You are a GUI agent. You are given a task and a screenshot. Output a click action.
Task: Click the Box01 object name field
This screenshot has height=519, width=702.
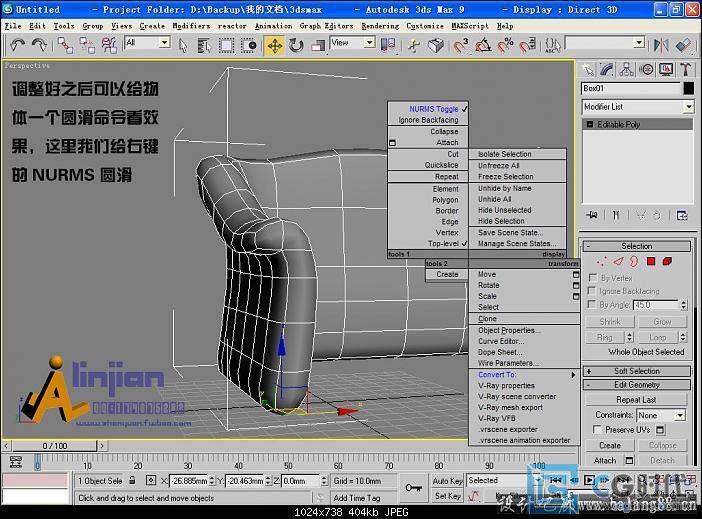[x=631, y=89]
